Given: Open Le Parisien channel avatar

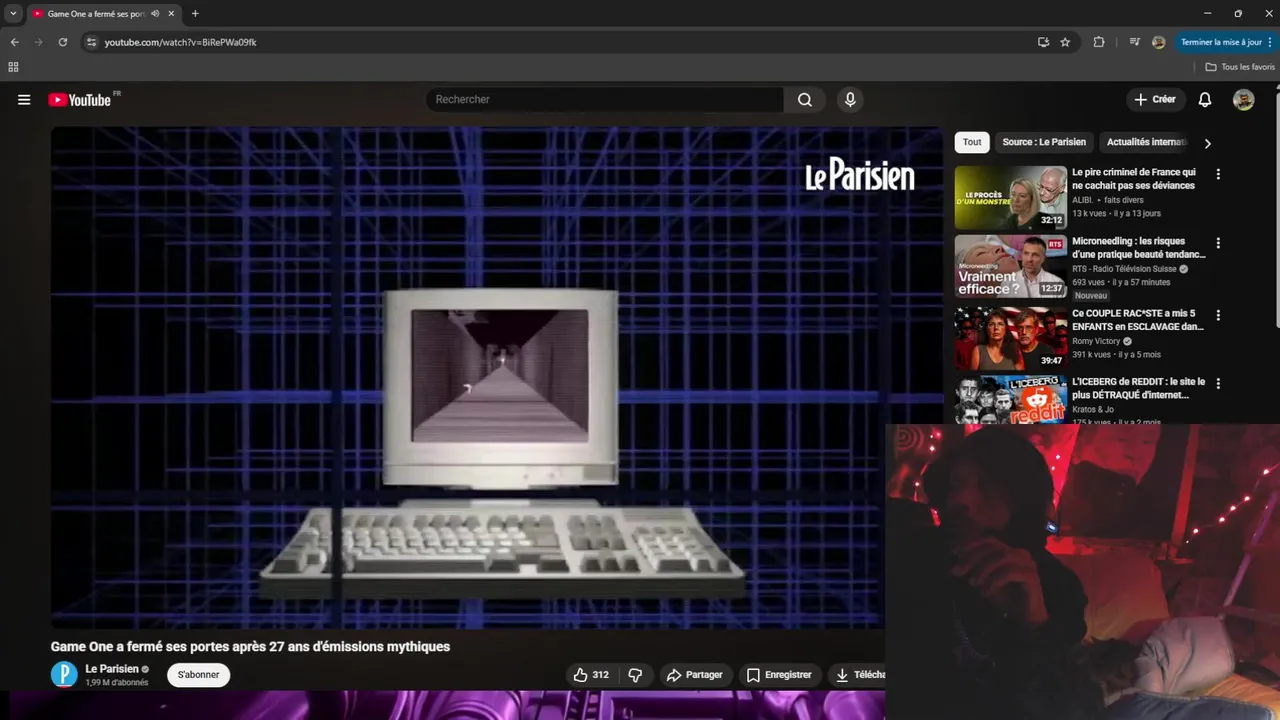Looking at the screenshot, I should (x=64, y=674).
